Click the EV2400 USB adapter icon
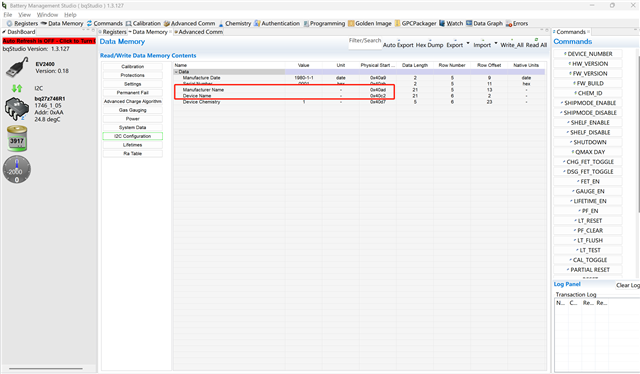 pyautogui.click(x=17, y=67)
